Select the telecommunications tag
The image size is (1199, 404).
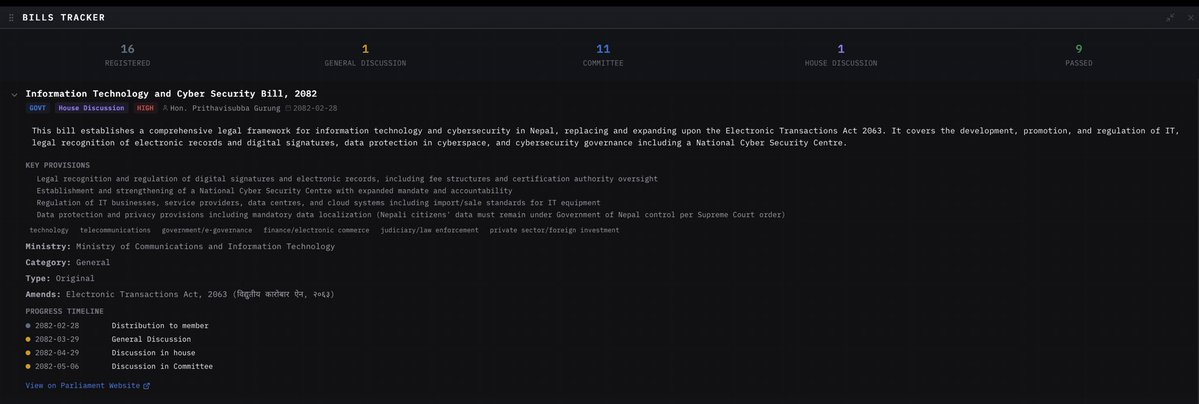click(115, 230)
